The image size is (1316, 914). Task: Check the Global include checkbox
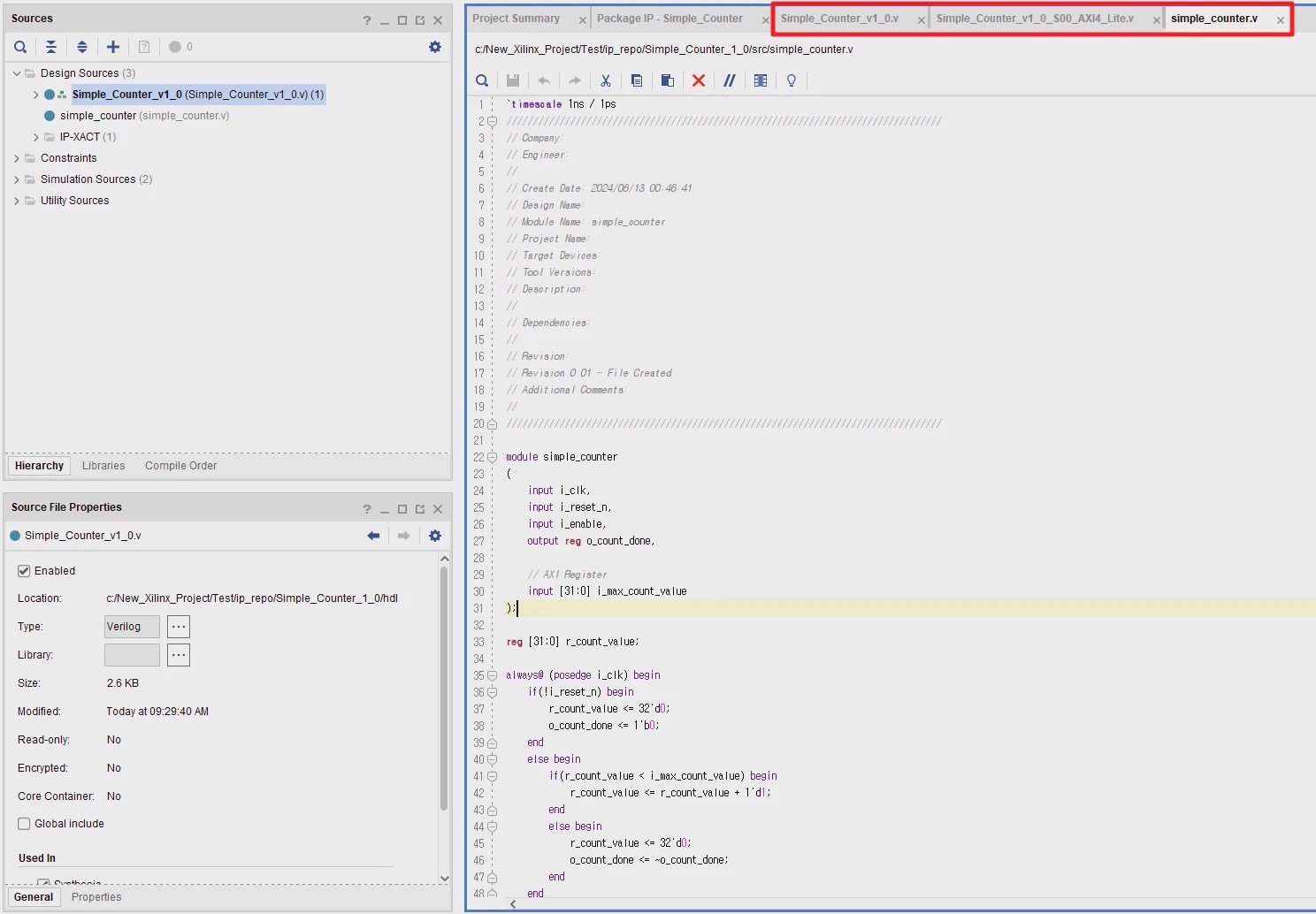pyautogui.click(x=24, y=824)
